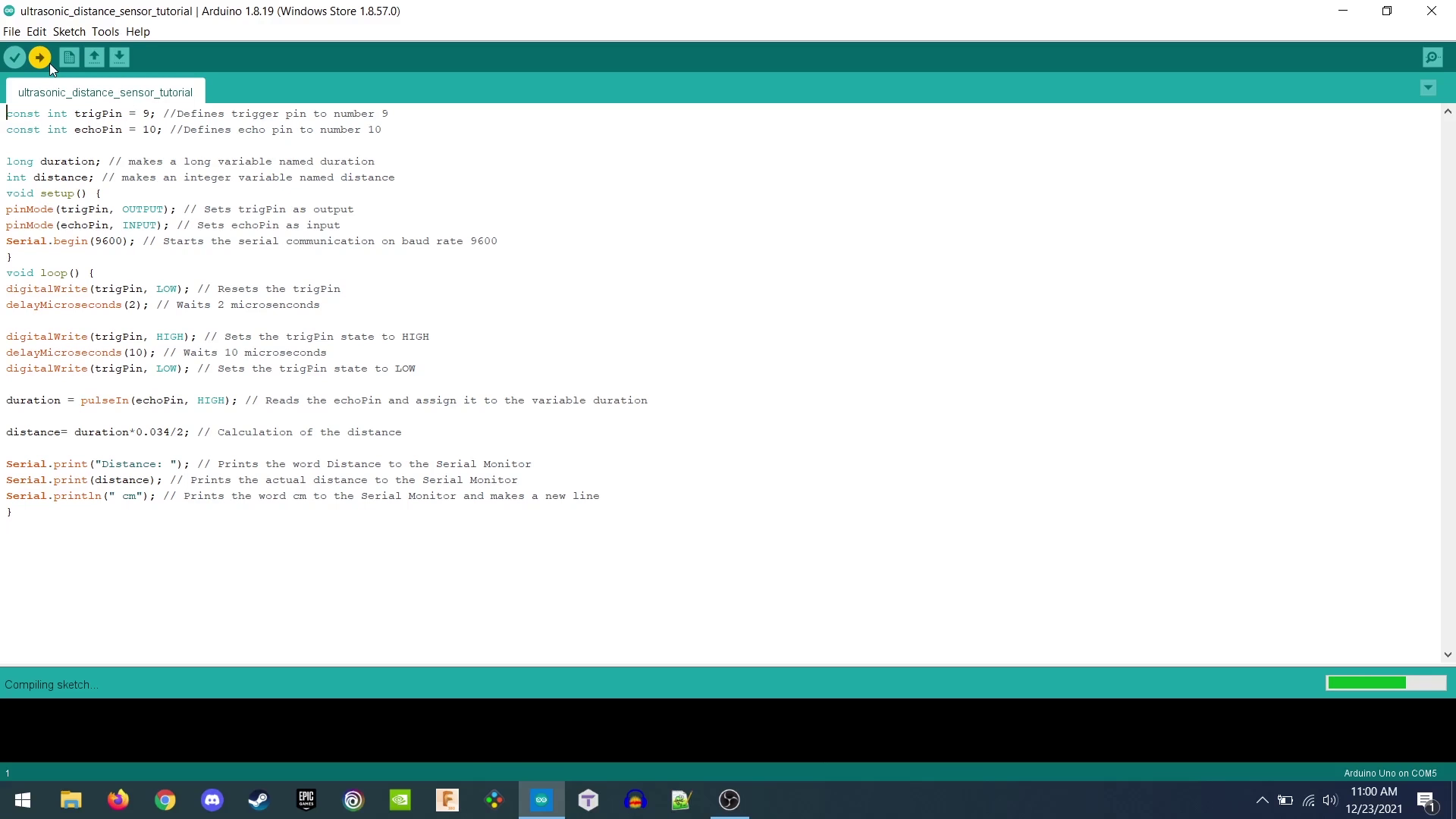
Task: Click the Help menu item
Action: 139,31
